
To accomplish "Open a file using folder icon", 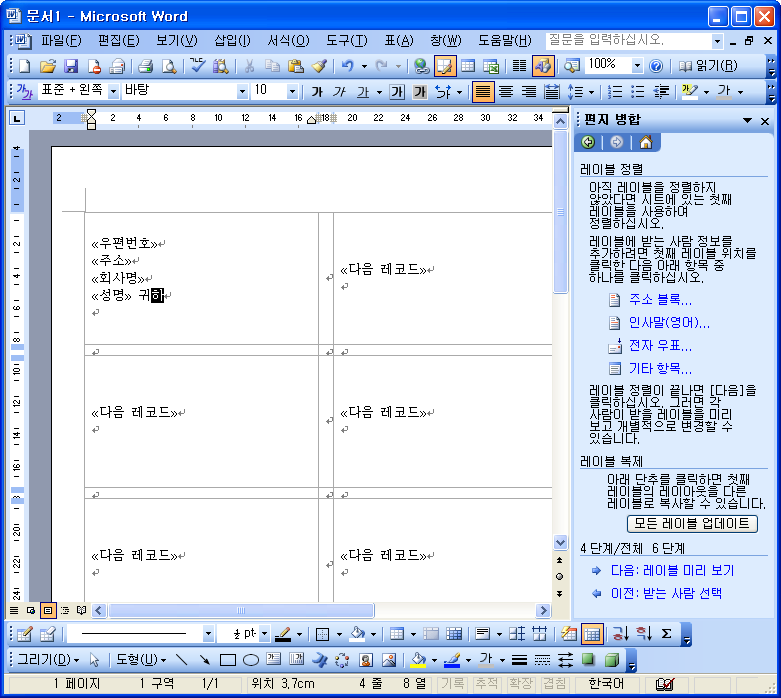I will [47, 66].
